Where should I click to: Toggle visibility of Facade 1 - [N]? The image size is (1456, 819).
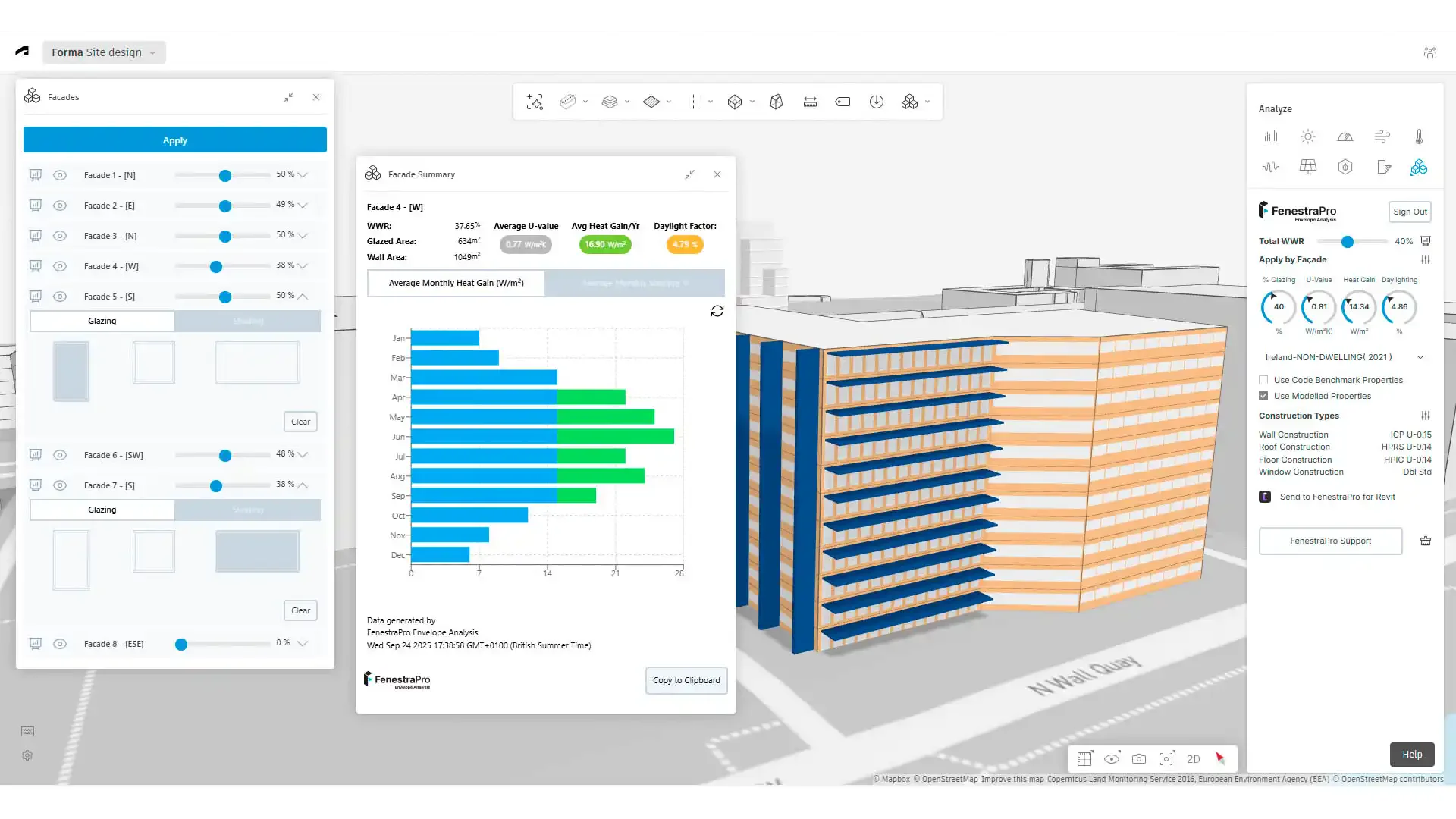[60, 175]
